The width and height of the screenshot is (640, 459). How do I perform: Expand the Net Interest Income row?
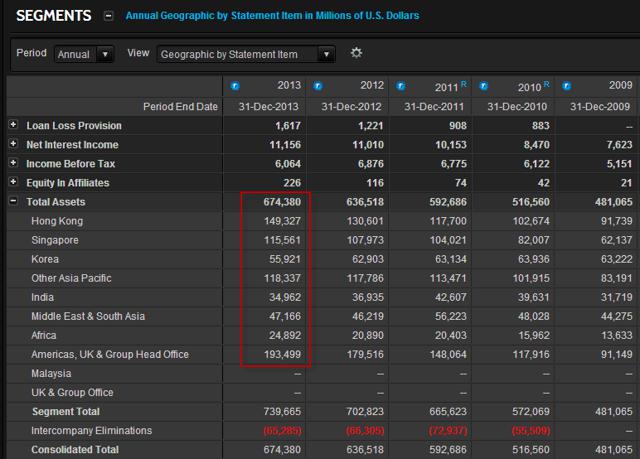[x=13, y=144]
